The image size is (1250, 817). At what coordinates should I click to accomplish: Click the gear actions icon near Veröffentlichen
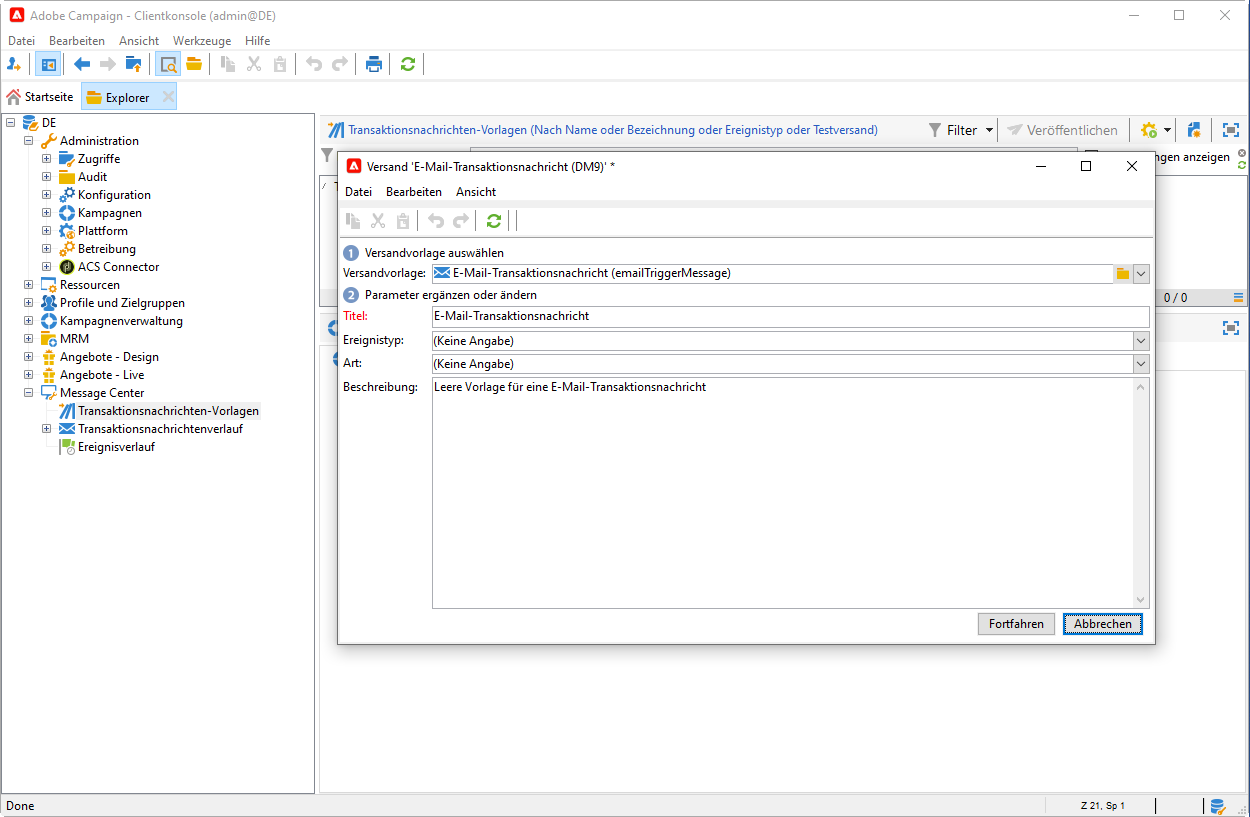pyautogui.click(x=1149, y=130)
